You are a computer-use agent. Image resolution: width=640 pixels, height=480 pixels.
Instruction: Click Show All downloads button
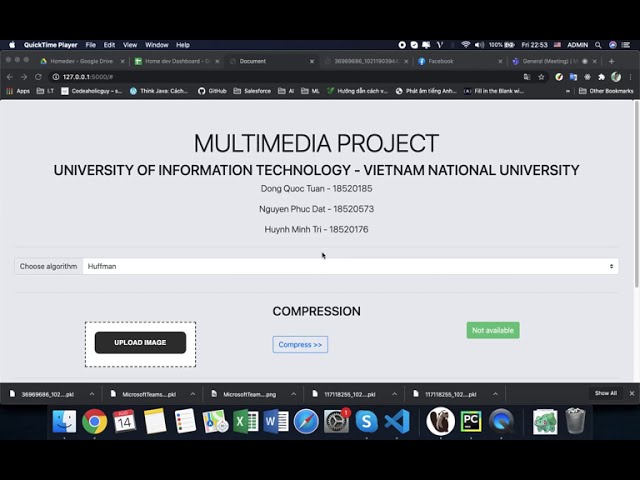tap(605, 393)
